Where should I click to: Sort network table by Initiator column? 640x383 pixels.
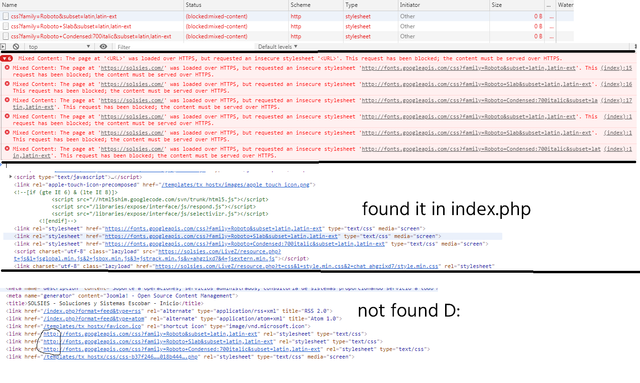coord(444,5)
